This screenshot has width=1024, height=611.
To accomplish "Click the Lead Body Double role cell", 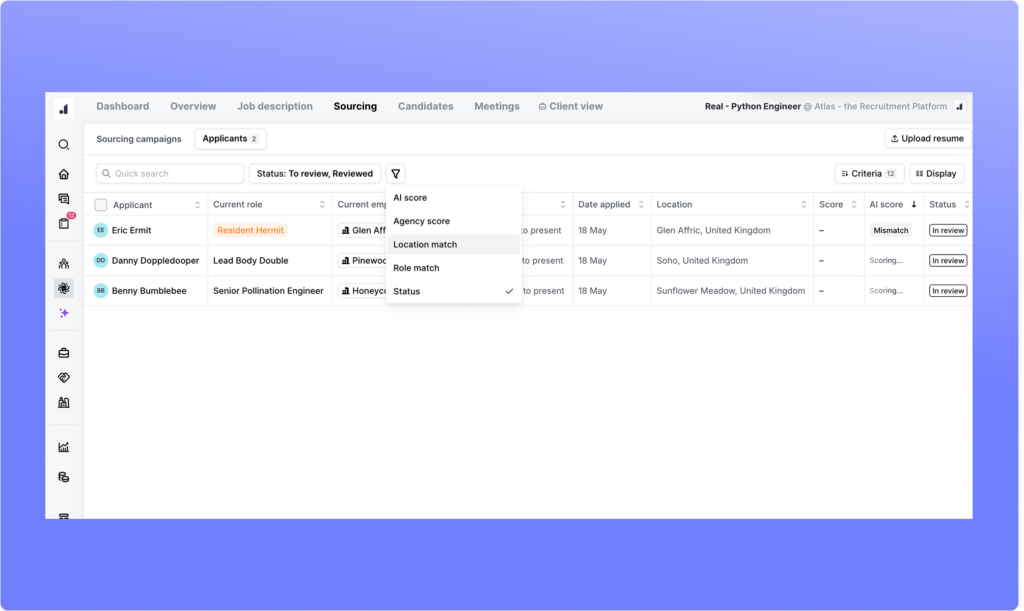I will pyautogui.click(x=251, y=260).
